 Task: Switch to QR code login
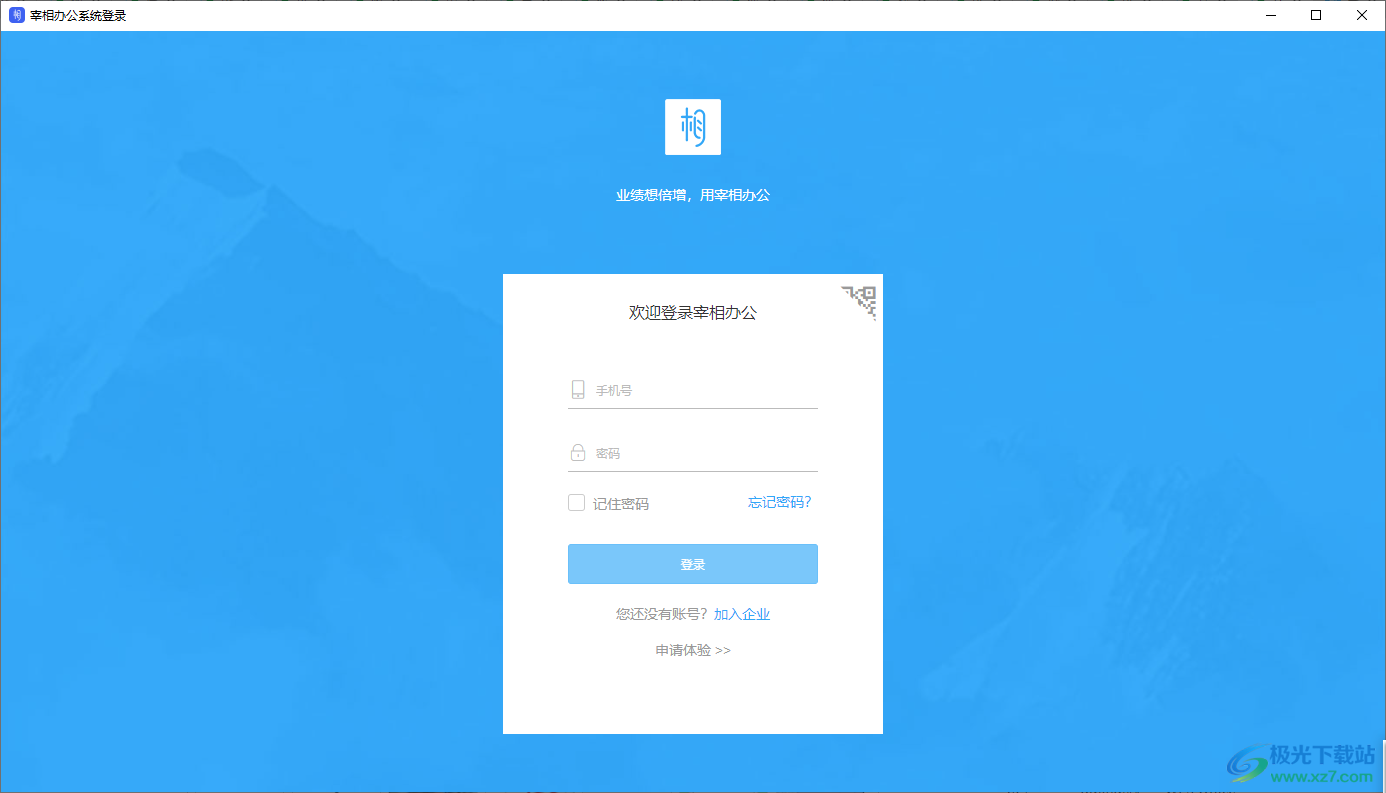(860, 301)
